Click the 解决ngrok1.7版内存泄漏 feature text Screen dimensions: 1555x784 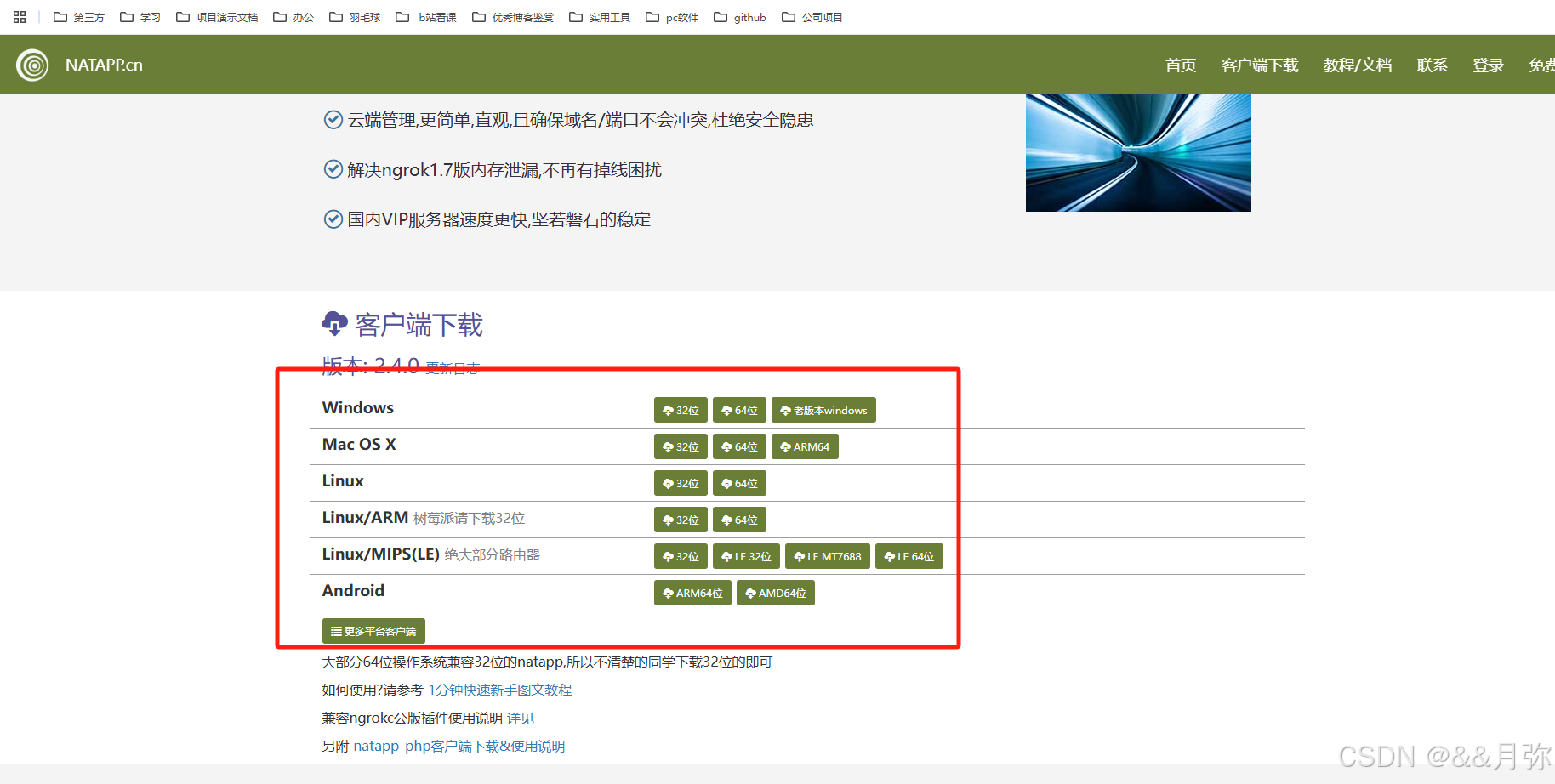[504, 170]
